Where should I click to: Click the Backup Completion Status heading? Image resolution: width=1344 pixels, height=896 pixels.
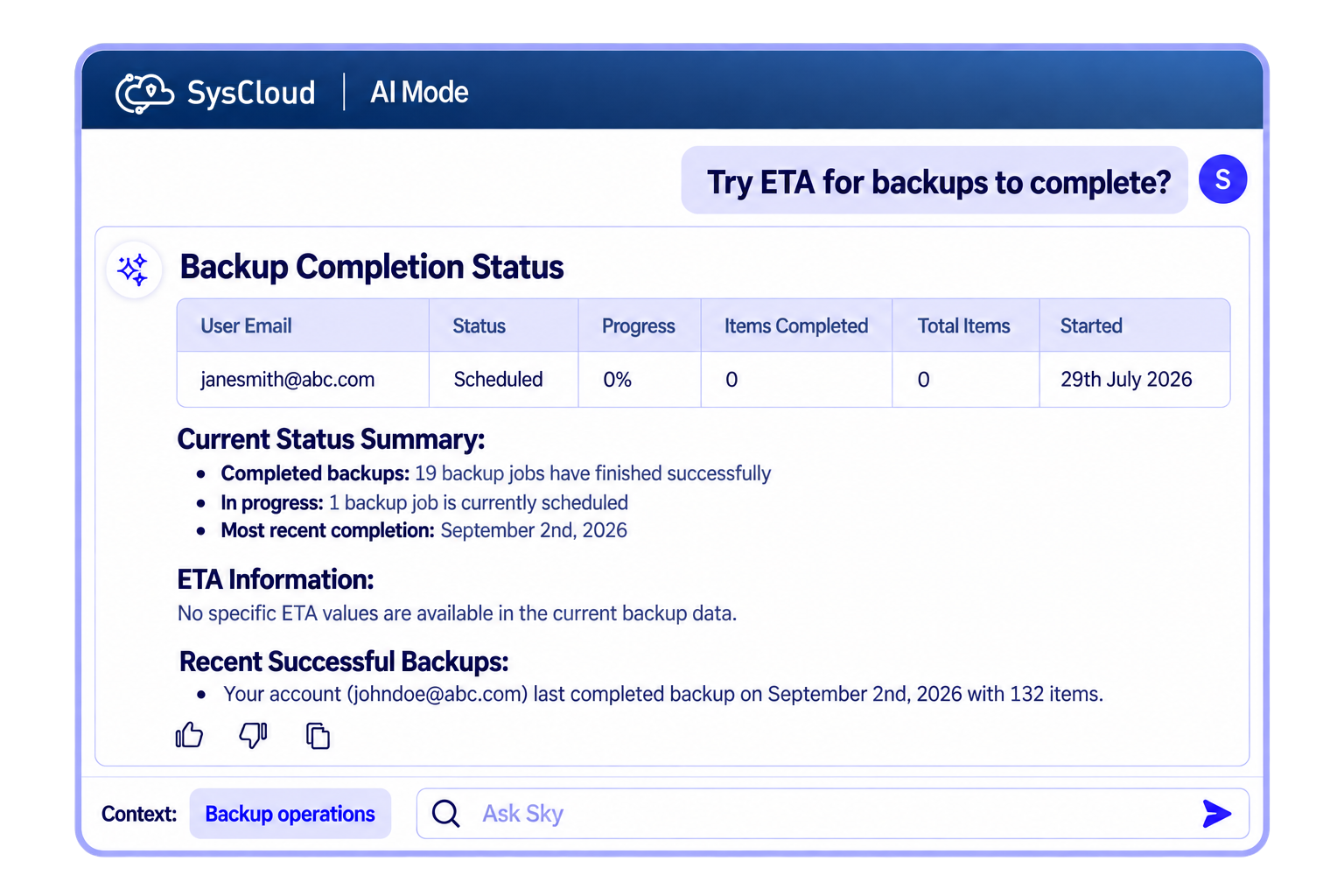pyautogui.click(x=372, y=267)
